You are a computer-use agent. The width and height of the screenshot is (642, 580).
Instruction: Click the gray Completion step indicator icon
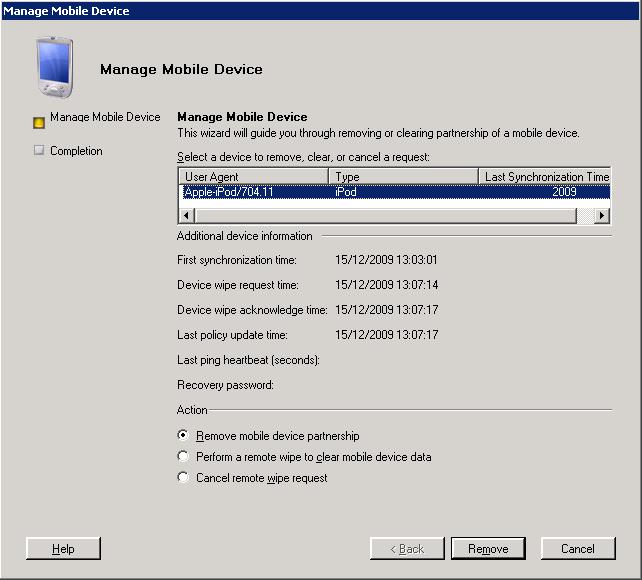(39, 151)
